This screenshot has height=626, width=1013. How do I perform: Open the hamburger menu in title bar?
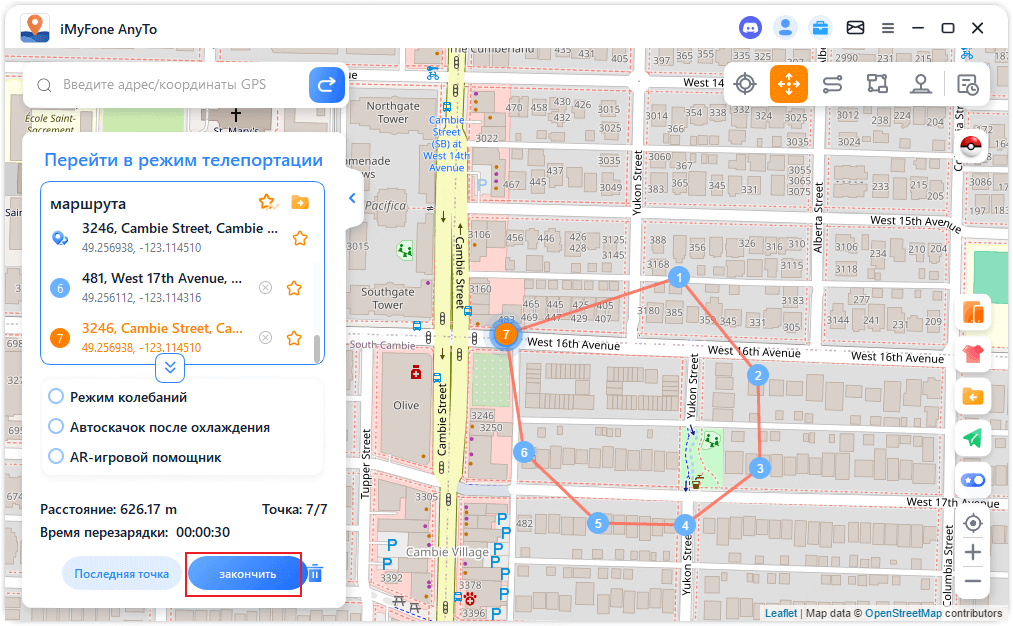[x=888, y=28]
